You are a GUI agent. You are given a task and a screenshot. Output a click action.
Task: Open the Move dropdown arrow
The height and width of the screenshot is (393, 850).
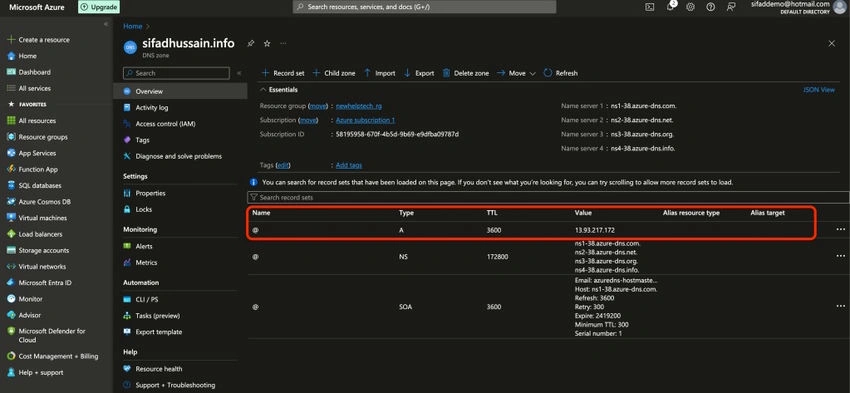pos(532,73)
